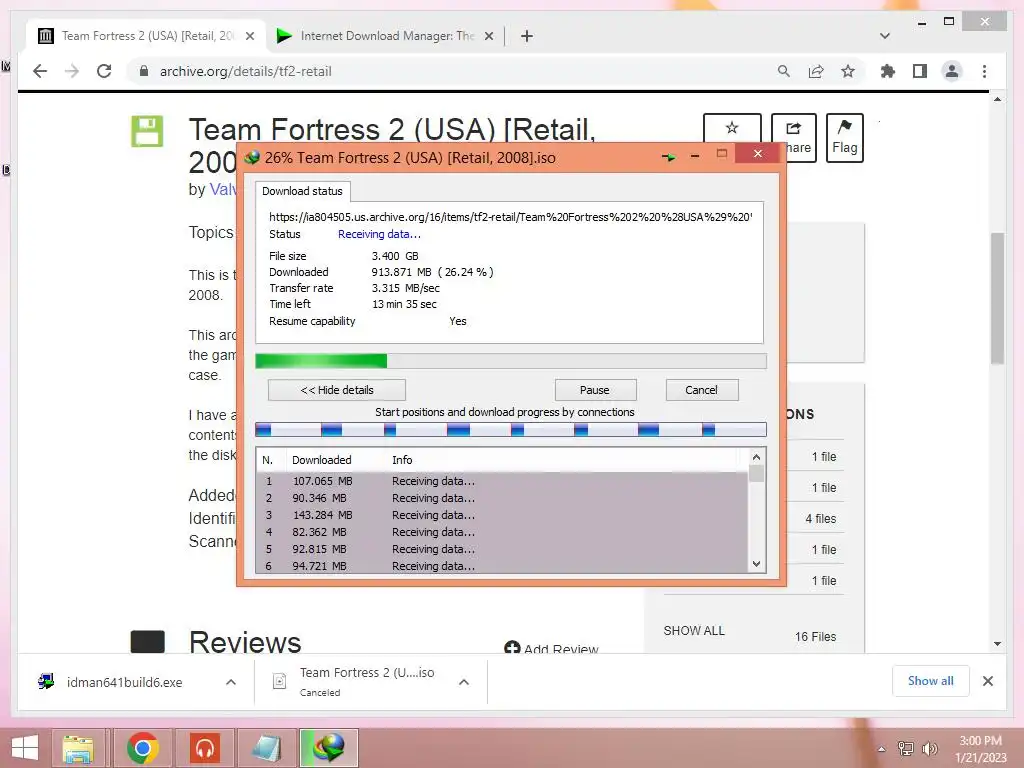This screenshot has width=1024, height=768.
Task: Select the Download status tab
Action: pos(302,191)
